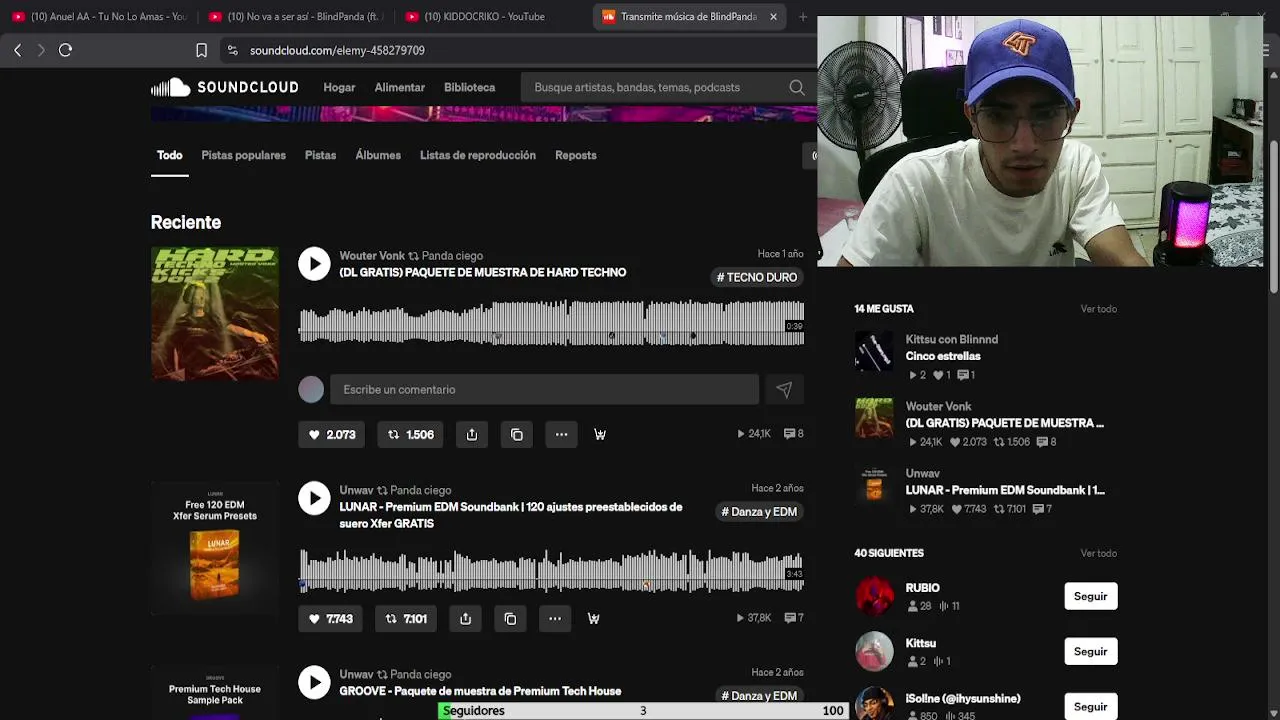
Task: Open GROOVE Premium Tech House title link
Action: coord(480,691)
